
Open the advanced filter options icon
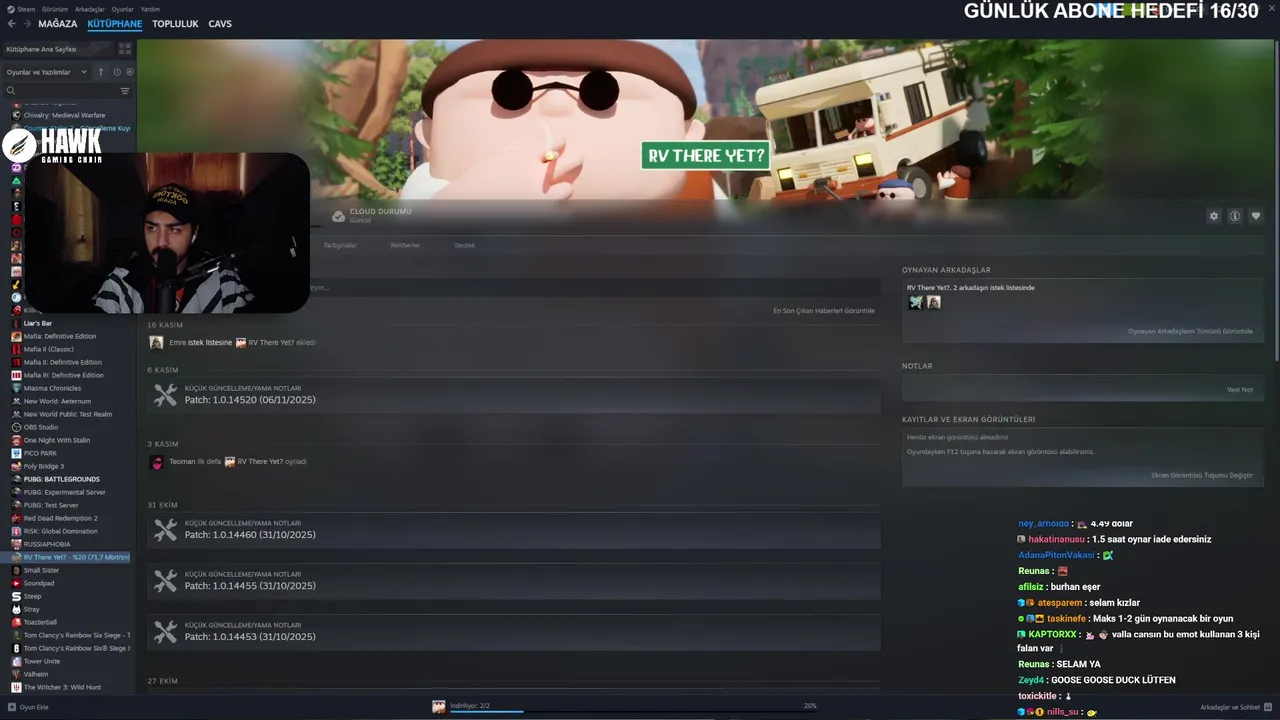[125, 91]
